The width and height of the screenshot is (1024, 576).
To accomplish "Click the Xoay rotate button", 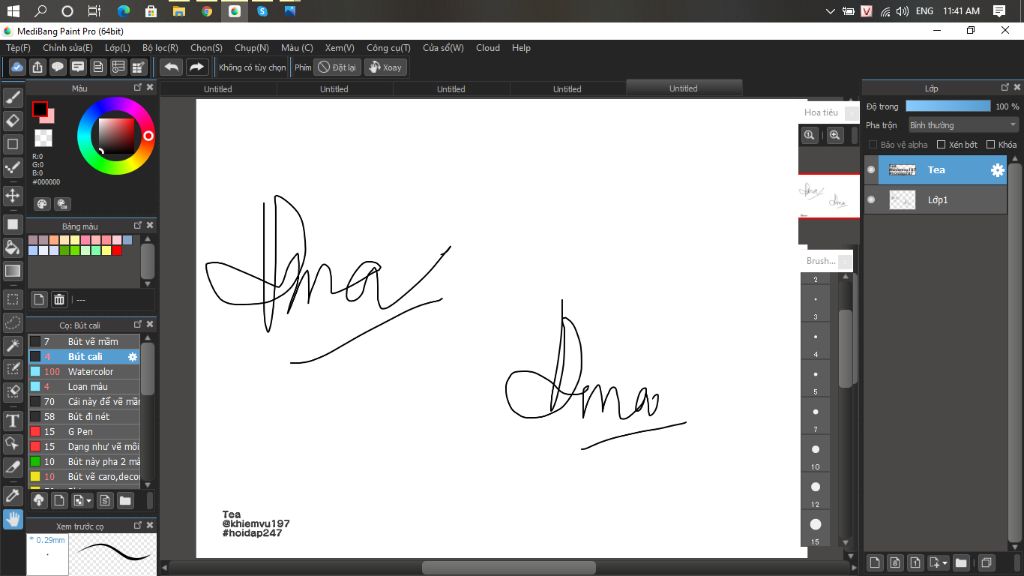I will (385, 67).
